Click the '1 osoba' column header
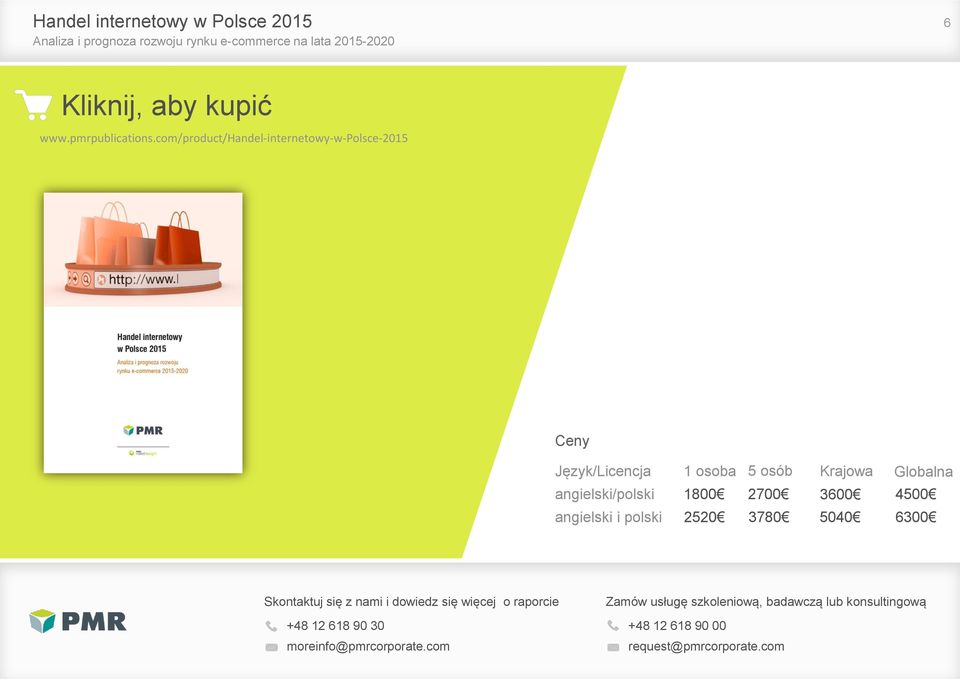960x679 pixels. (710, 471)
